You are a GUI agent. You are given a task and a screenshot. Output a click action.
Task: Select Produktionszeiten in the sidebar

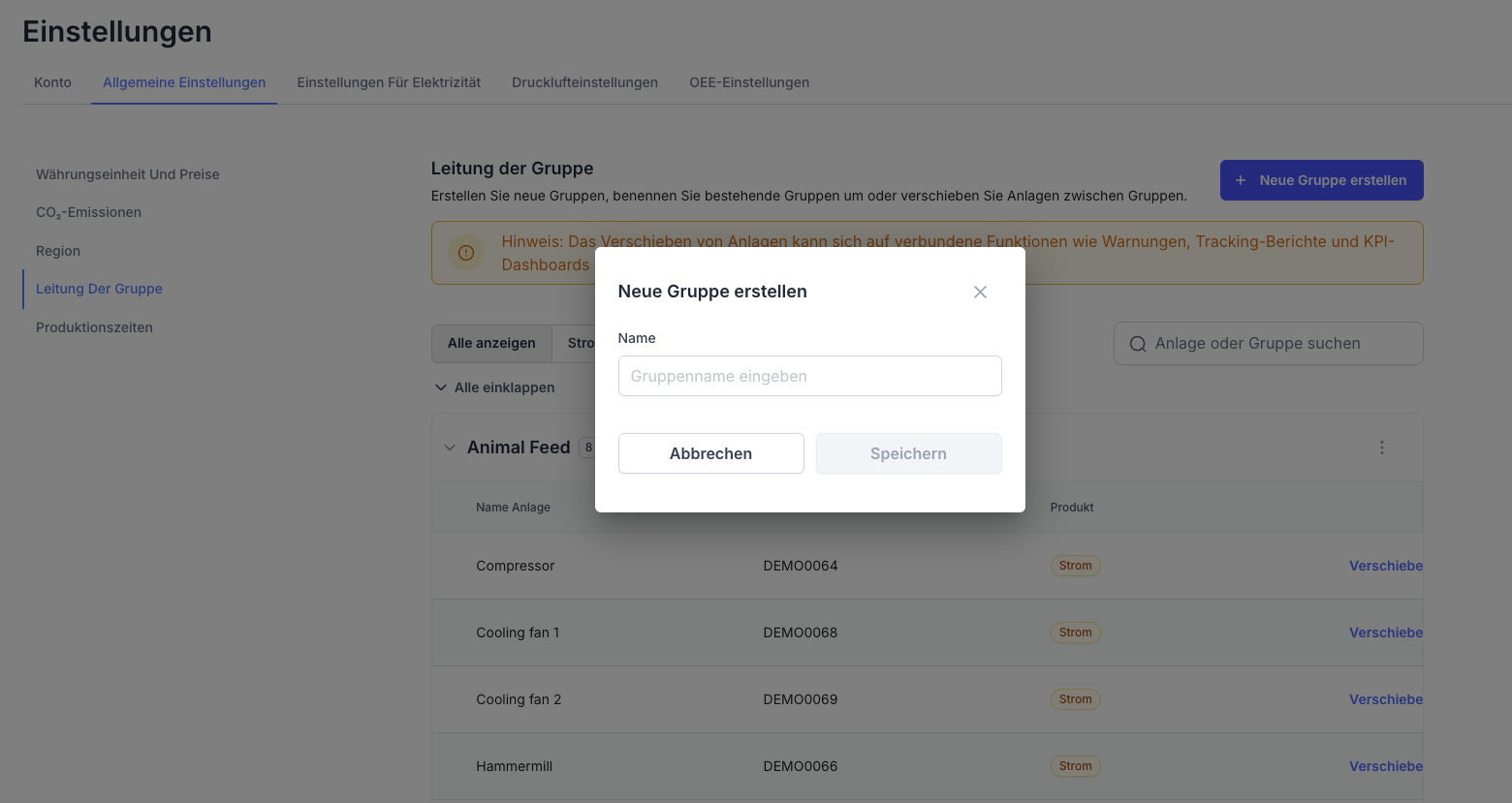94,327
